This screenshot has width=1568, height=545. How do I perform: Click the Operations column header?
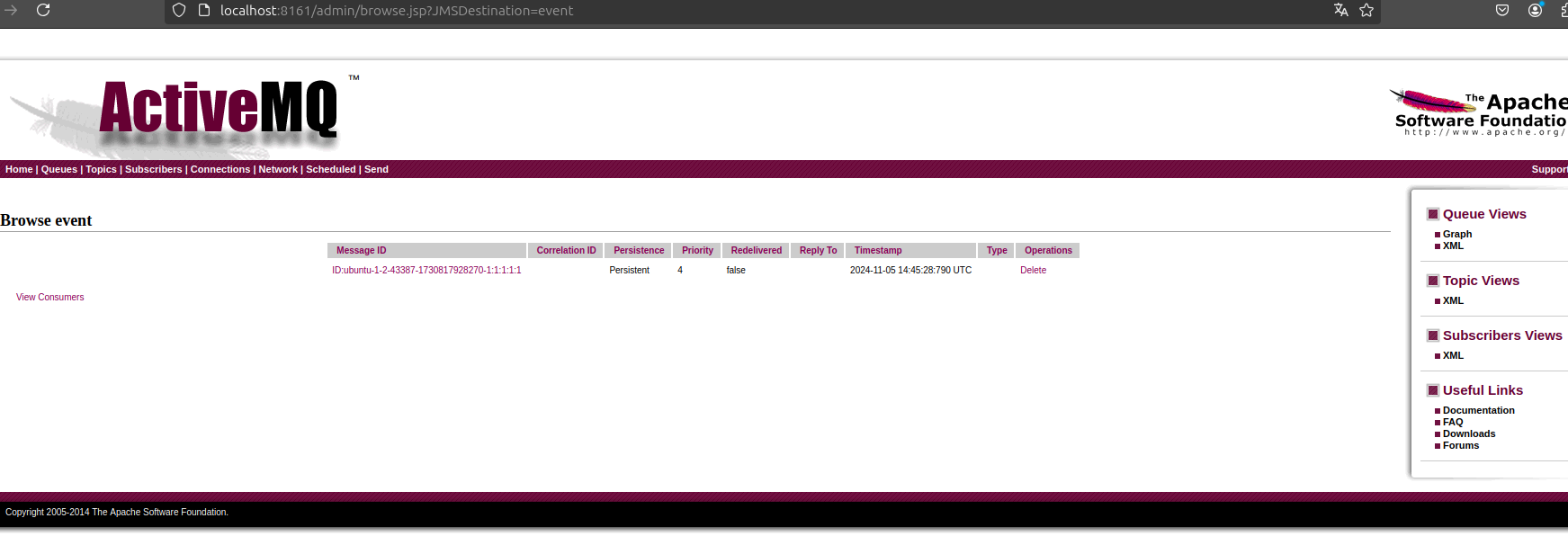(1048, 250)
